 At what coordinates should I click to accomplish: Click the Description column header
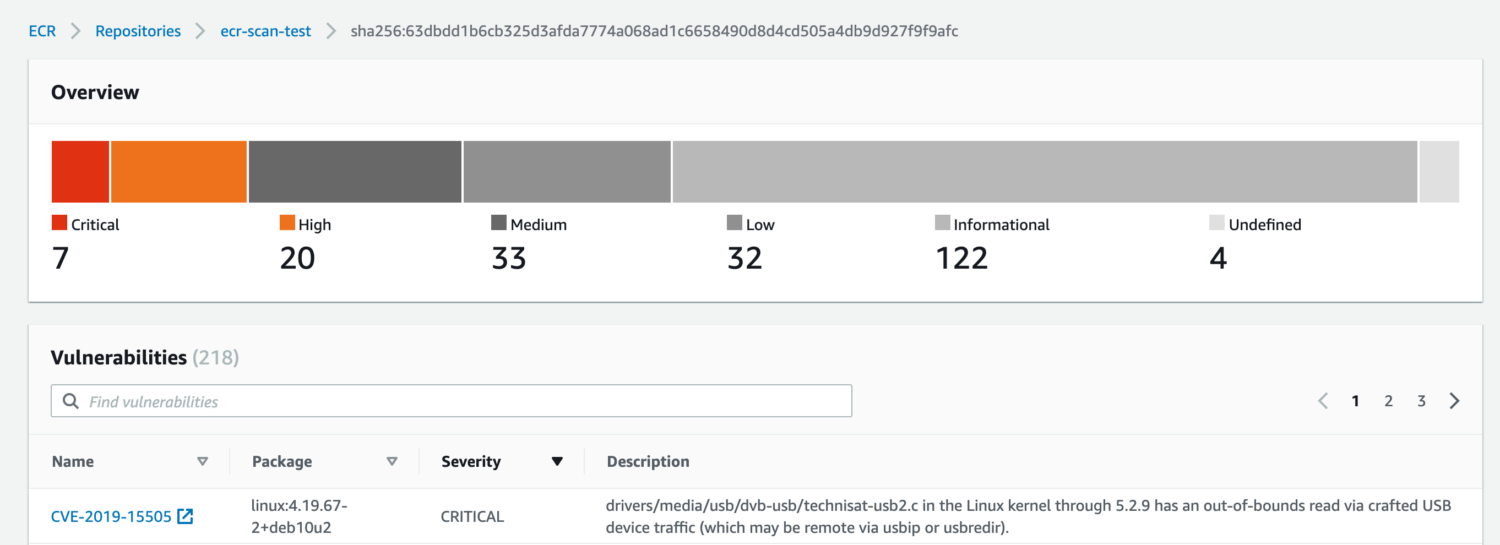[x=648, y=462]
